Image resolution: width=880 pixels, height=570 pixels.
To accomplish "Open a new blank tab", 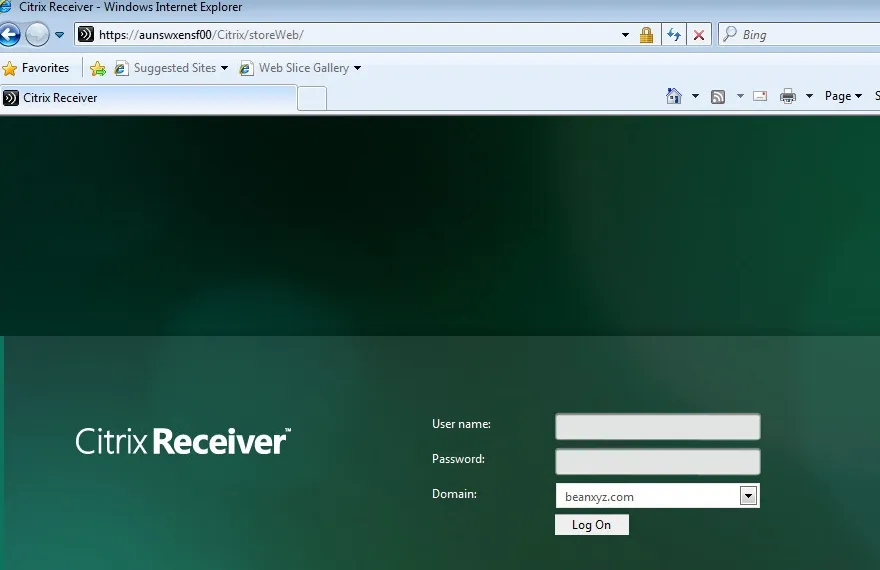I will pos(312,99).
